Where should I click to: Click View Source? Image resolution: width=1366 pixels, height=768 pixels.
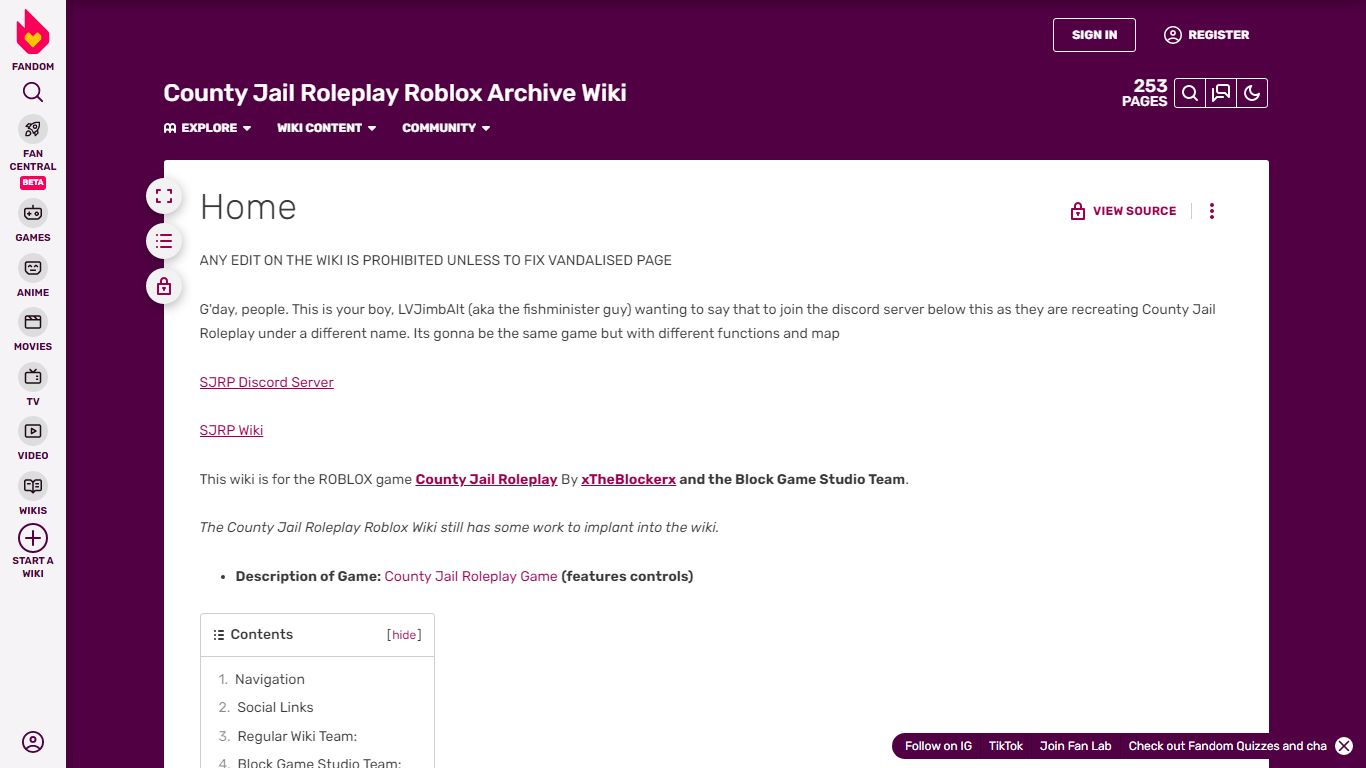click(x=1123, y=211)
